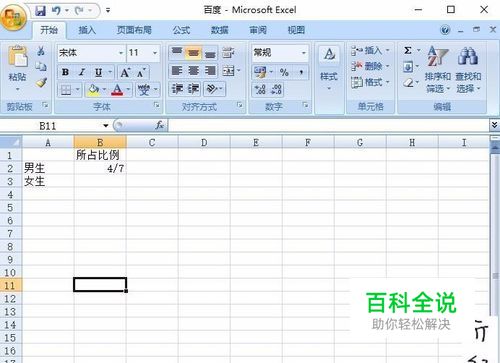Click the Office button

coord(13,17)
